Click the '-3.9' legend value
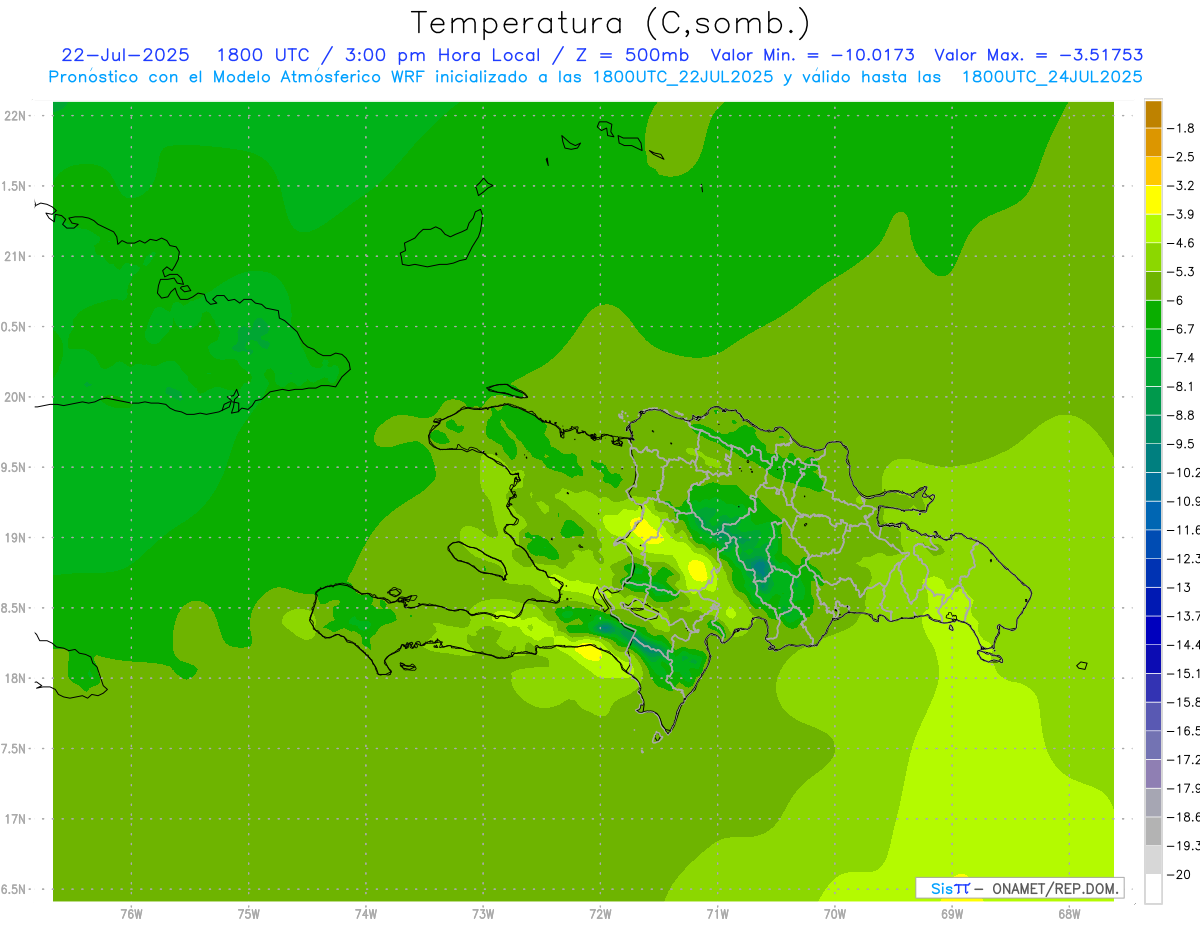The height and width of the screenshot is (927, 1200). pyautogui.click(x=1181, y=214)
